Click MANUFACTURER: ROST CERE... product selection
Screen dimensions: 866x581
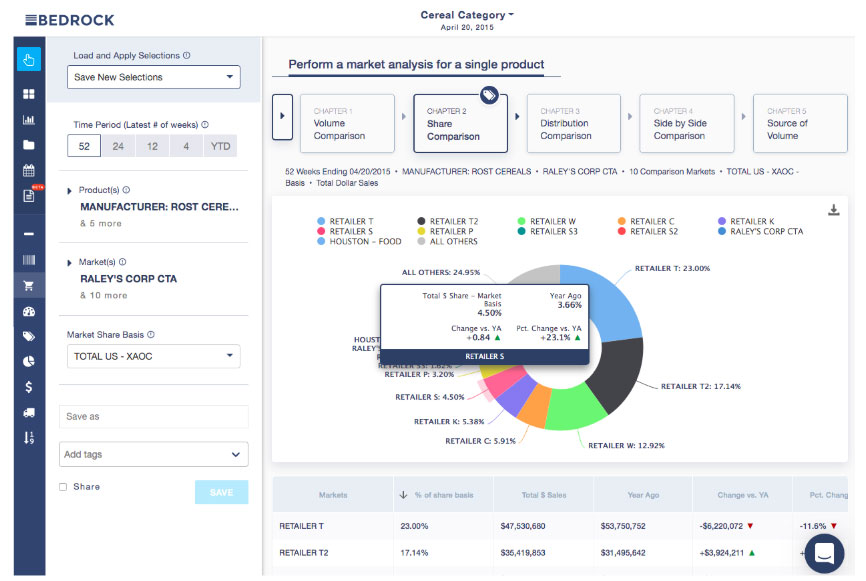pyautogui.click(x=160, y=207)
